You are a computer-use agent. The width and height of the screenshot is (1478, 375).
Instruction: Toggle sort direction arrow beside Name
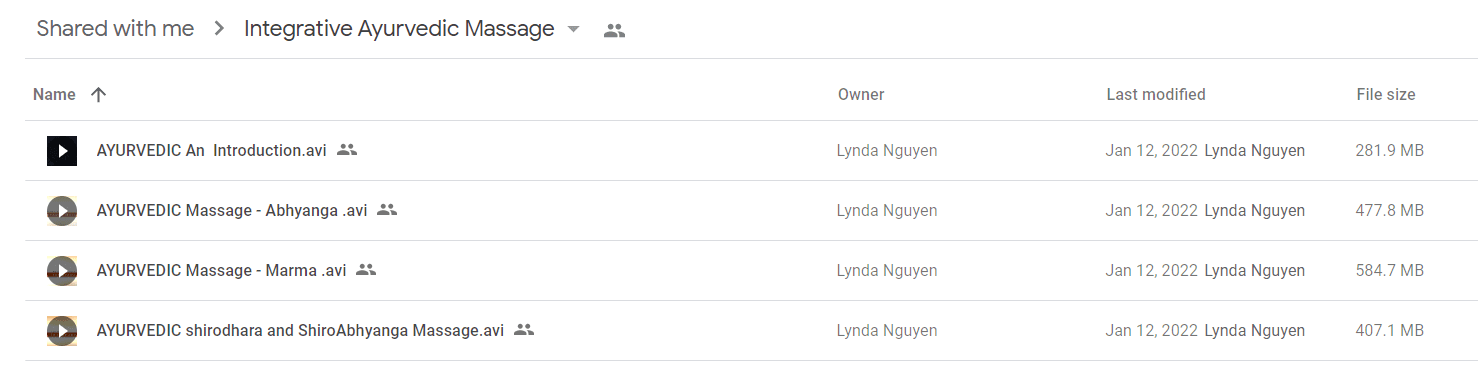(x=98, y=95)
